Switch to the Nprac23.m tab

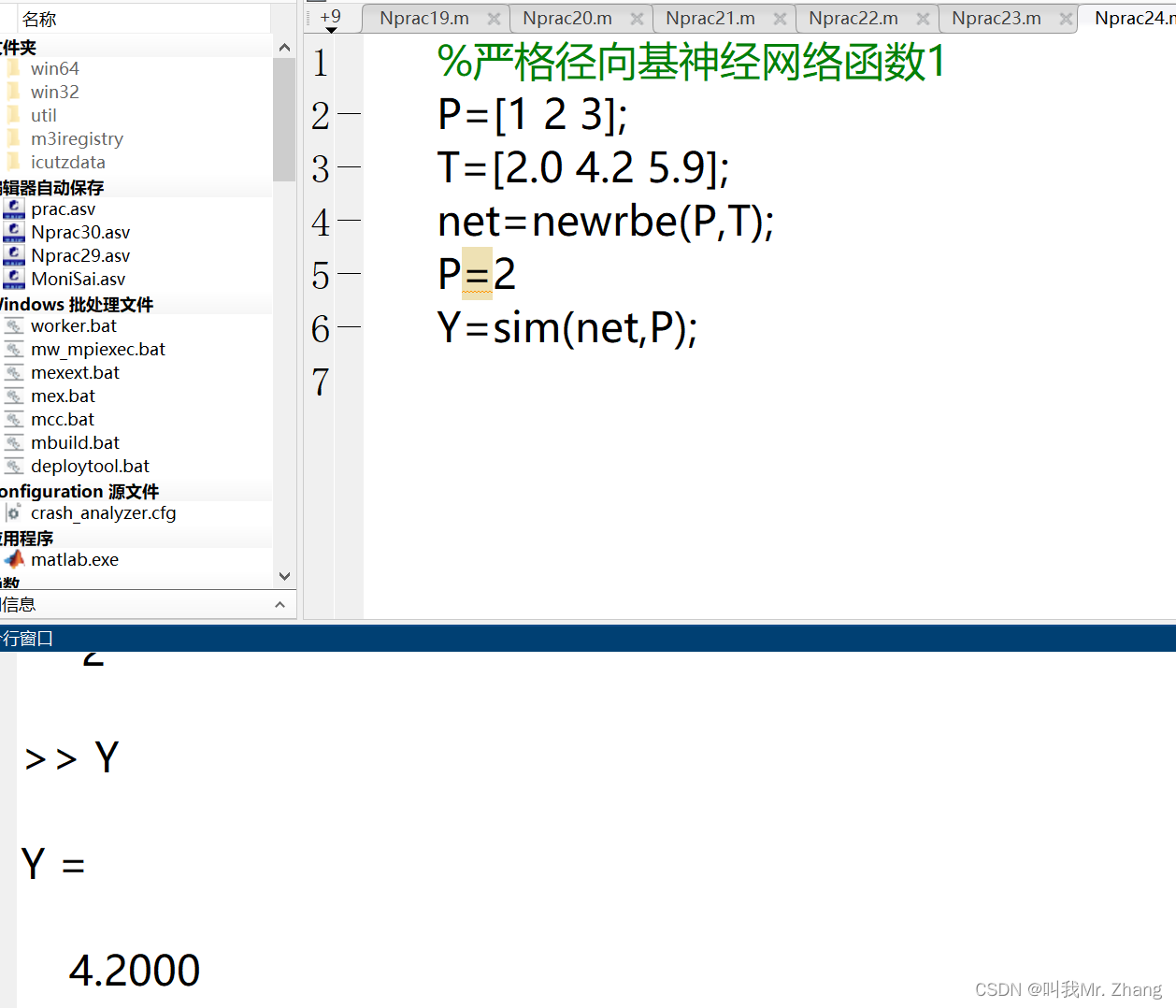pos(995,17)
